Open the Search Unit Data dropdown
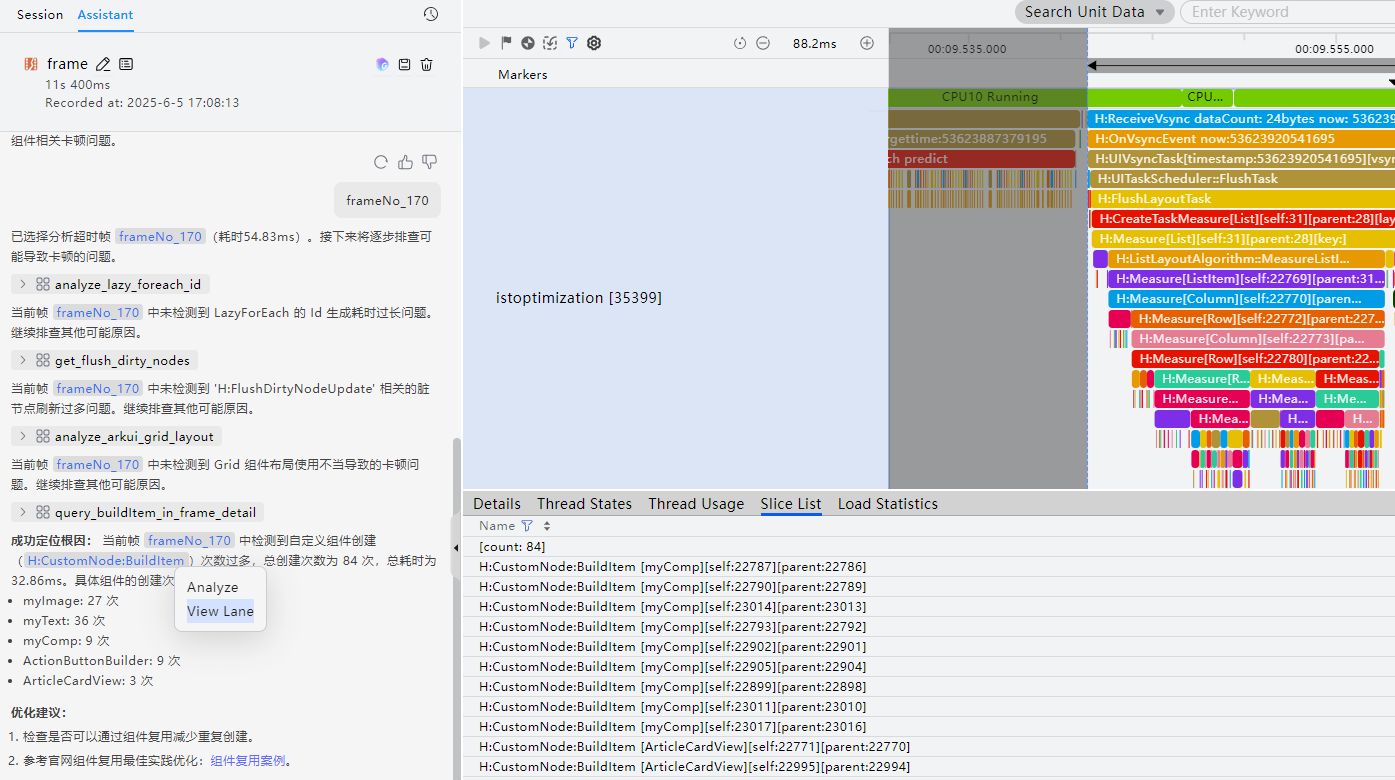Image resolution: width=1395 pixels, height=780 pixels. (x=1094, y=11)
